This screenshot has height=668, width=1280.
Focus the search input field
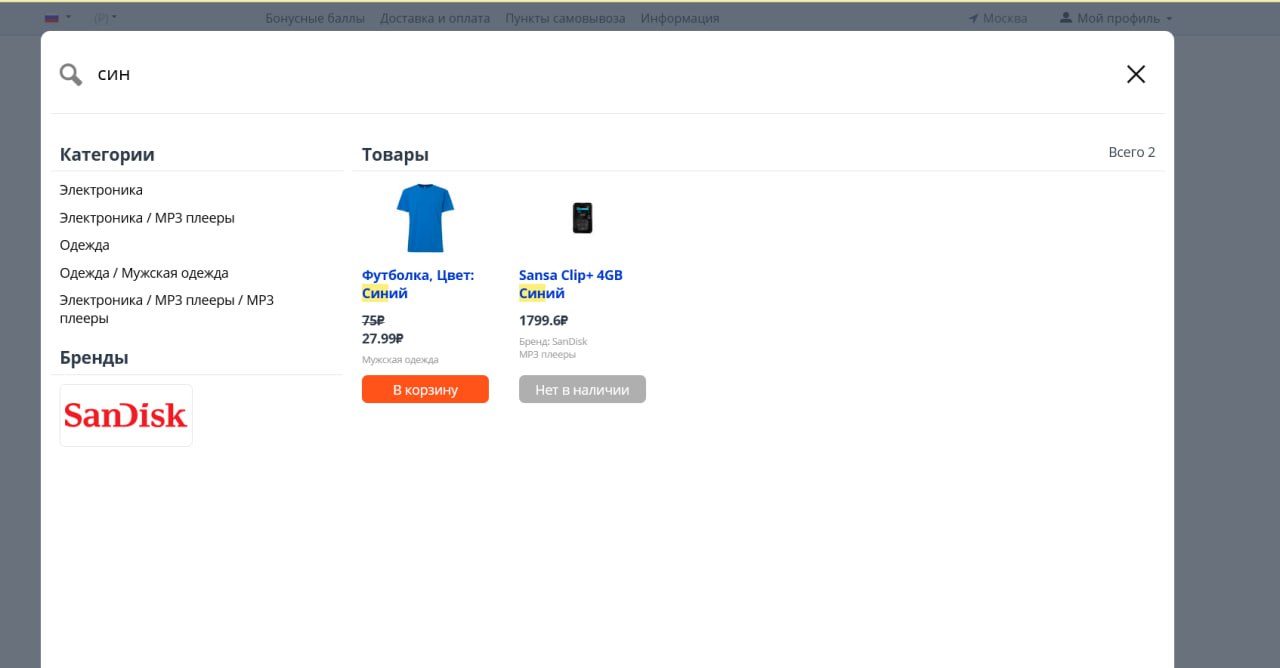coord(600,74)
